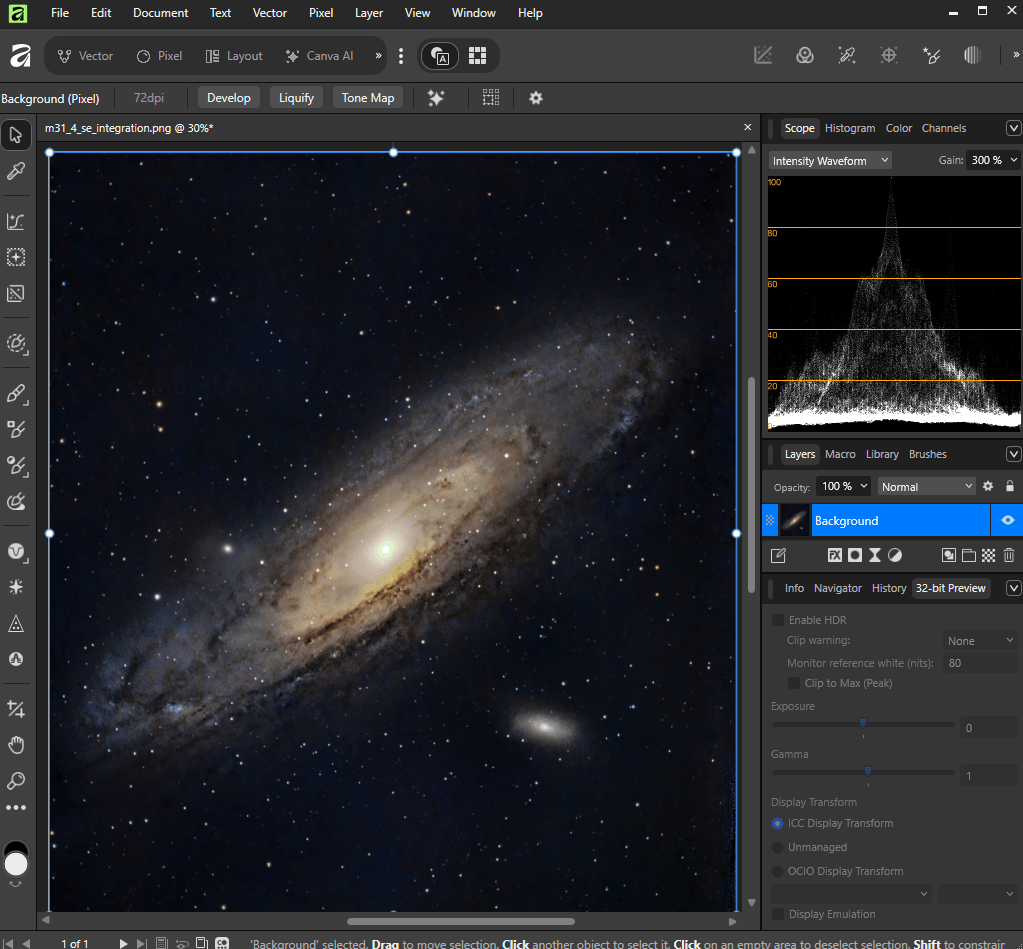Open the sparkle AI icon in context toolbar
1023x949 pixels.
click(x=436, y=98)
